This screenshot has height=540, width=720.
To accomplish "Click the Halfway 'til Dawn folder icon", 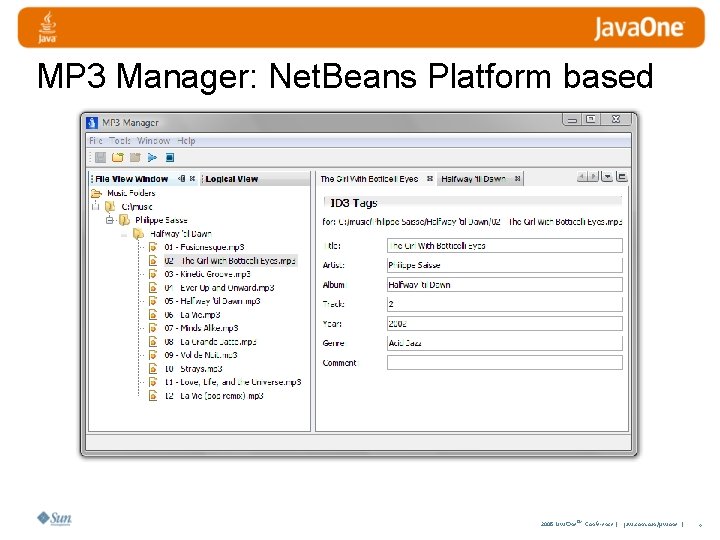I will (138, 234).
